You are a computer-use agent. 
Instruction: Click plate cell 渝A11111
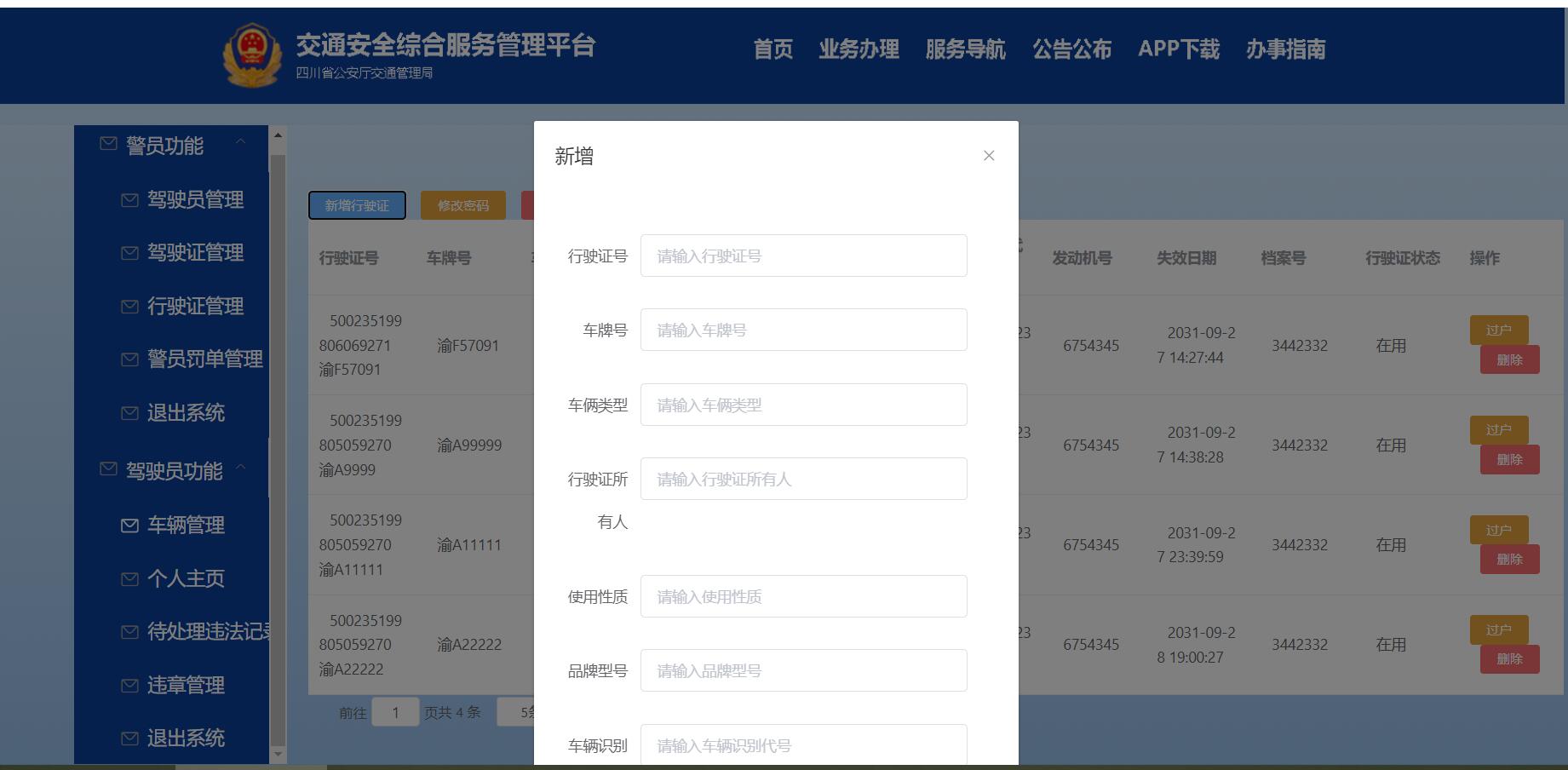469,545
